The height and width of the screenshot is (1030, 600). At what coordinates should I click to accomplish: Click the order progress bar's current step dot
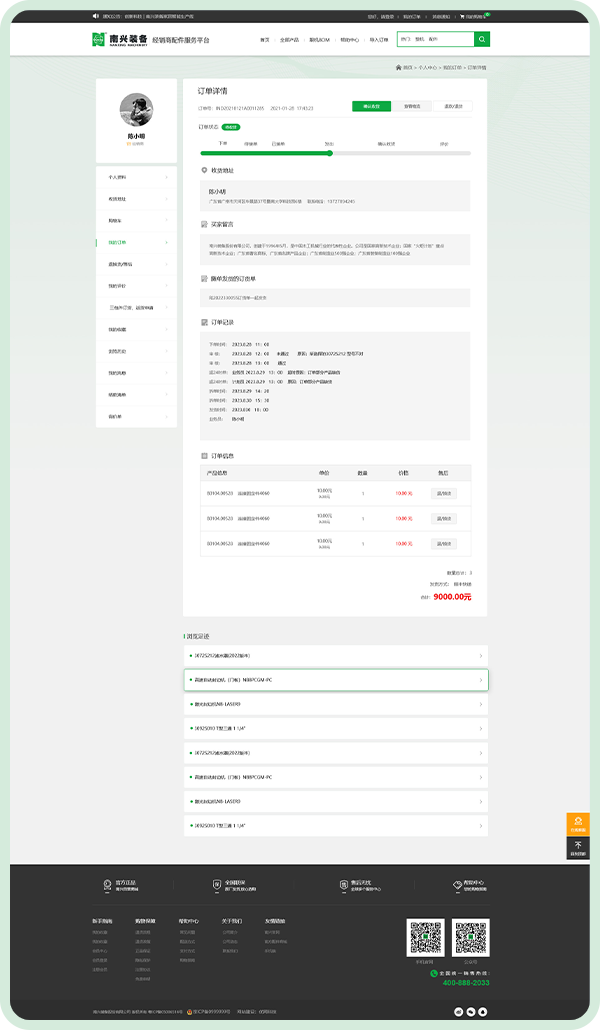click(330, 153)
